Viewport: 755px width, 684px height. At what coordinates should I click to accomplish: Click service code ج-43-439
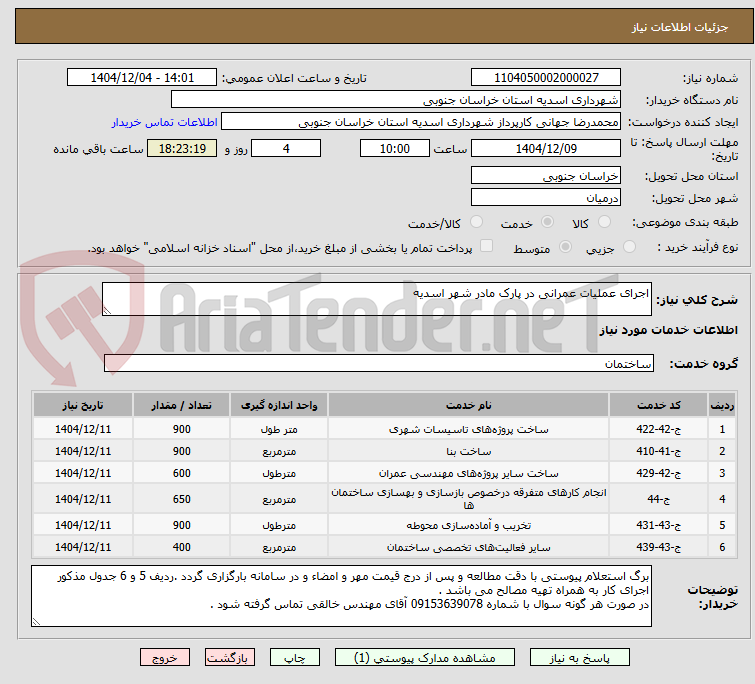click(x=658, y=547)
